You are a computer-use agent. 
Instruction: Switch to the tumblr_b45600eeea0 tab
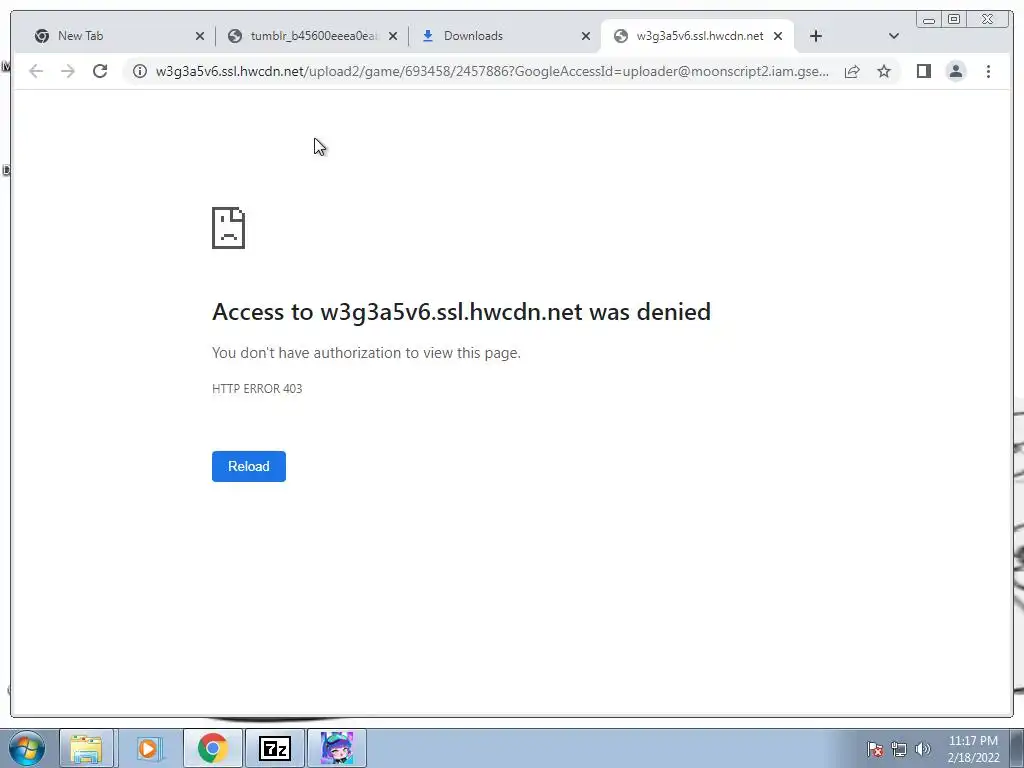[313, 36]
